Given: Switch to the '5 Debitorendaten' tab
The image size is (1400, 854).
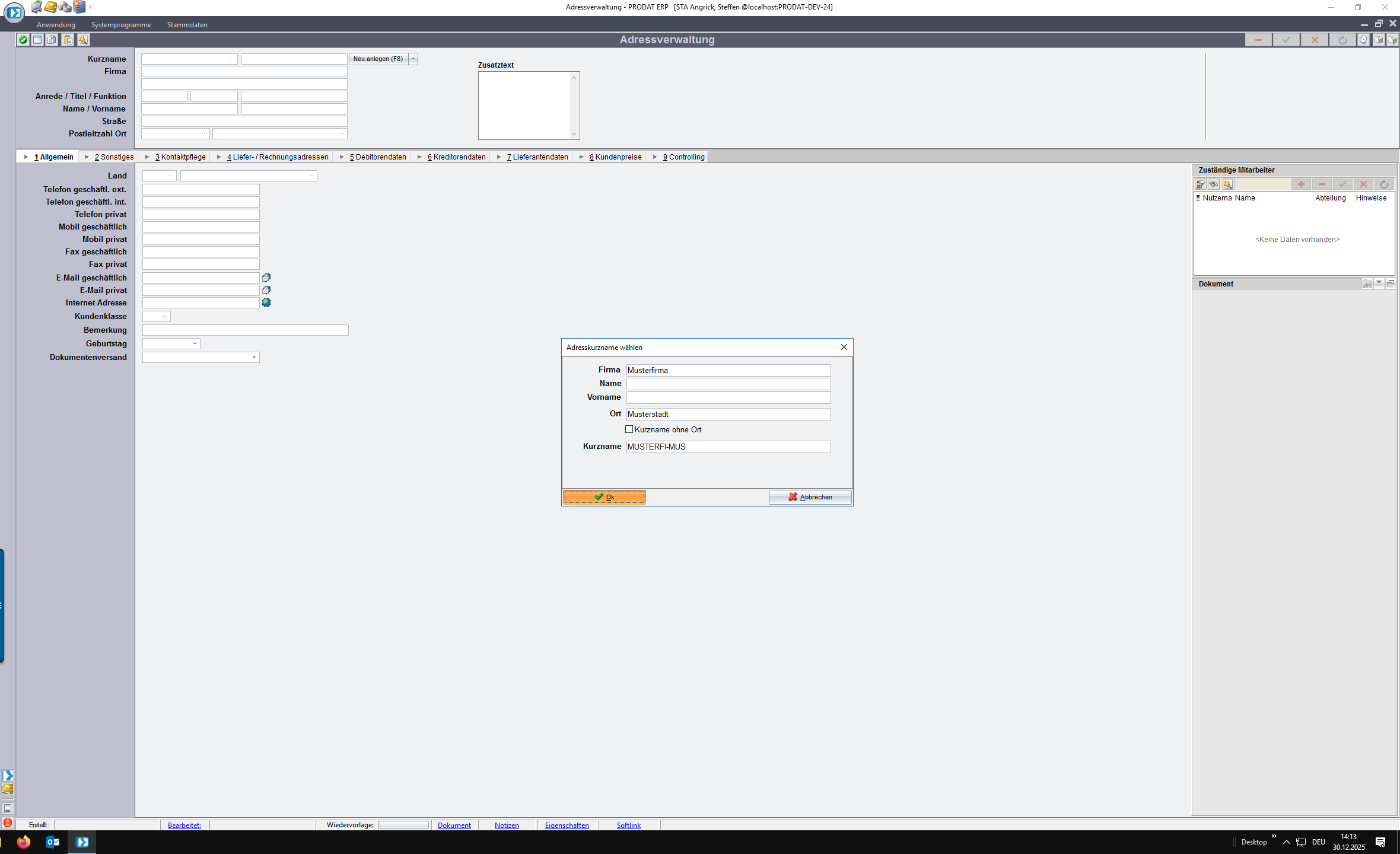Looking at the screenshot, I should pyautogui.click(x=377, y=157).
